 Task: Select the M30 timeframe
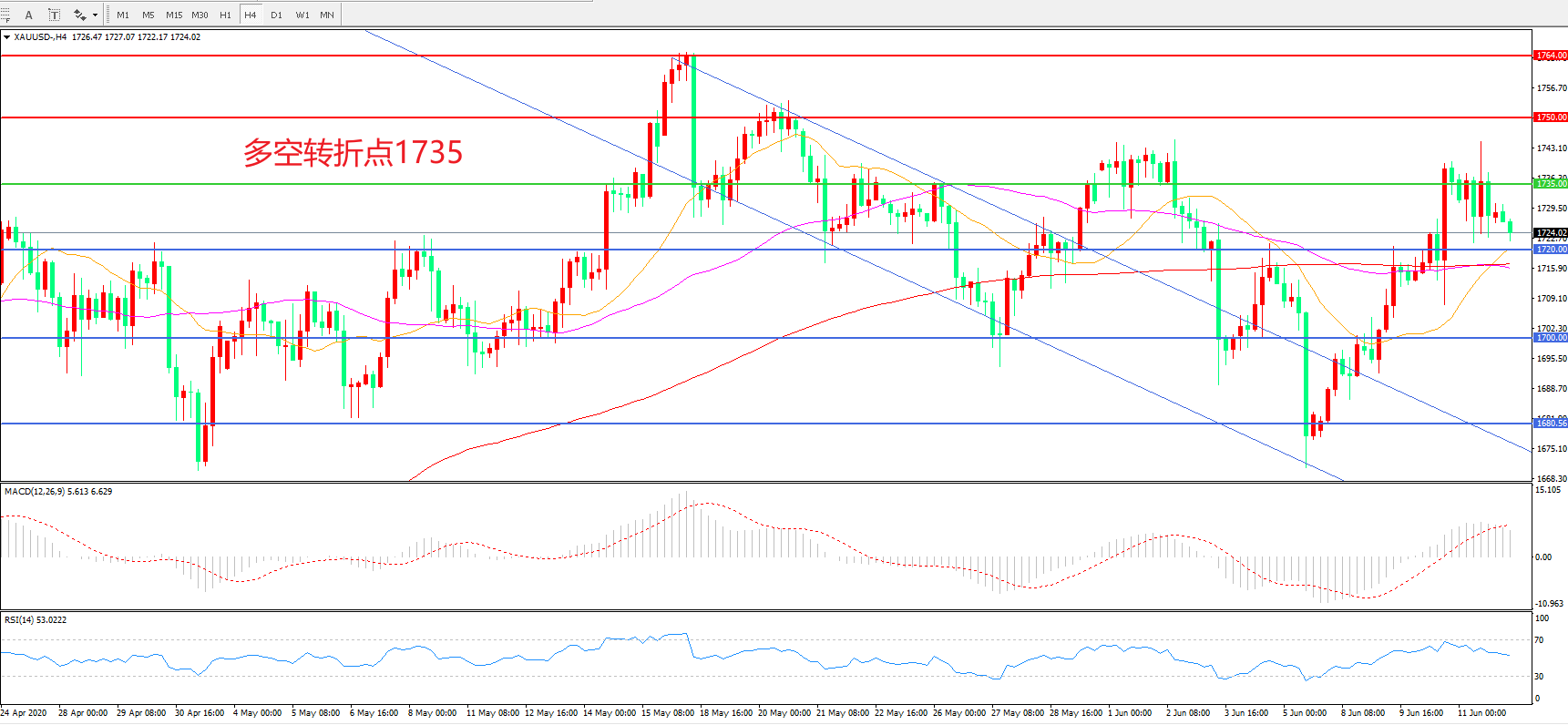[200, 15]
